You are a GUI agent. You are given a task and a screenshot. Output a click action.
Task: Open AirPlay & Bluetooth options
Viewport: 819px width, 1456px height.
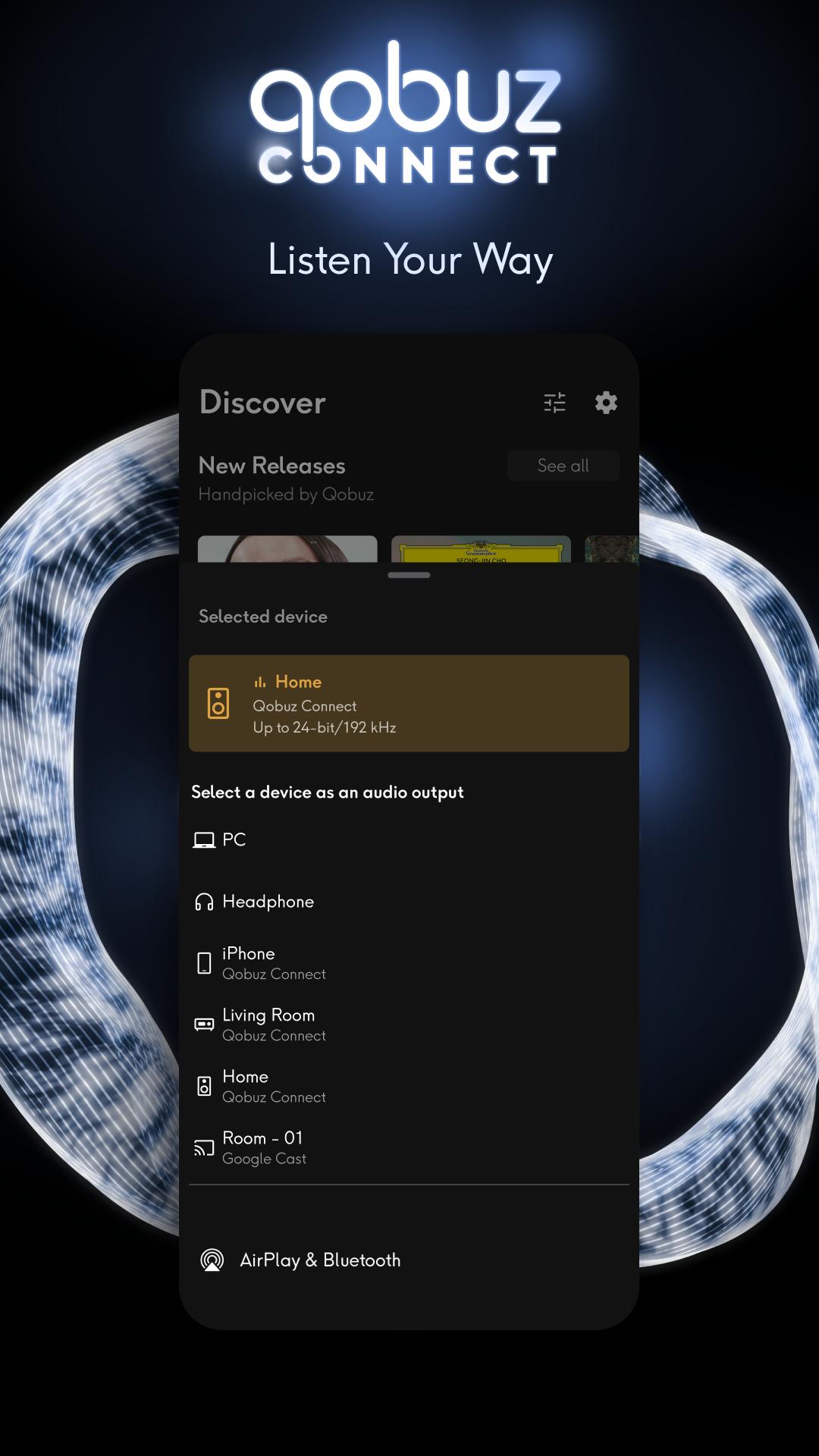[320, 1260]
